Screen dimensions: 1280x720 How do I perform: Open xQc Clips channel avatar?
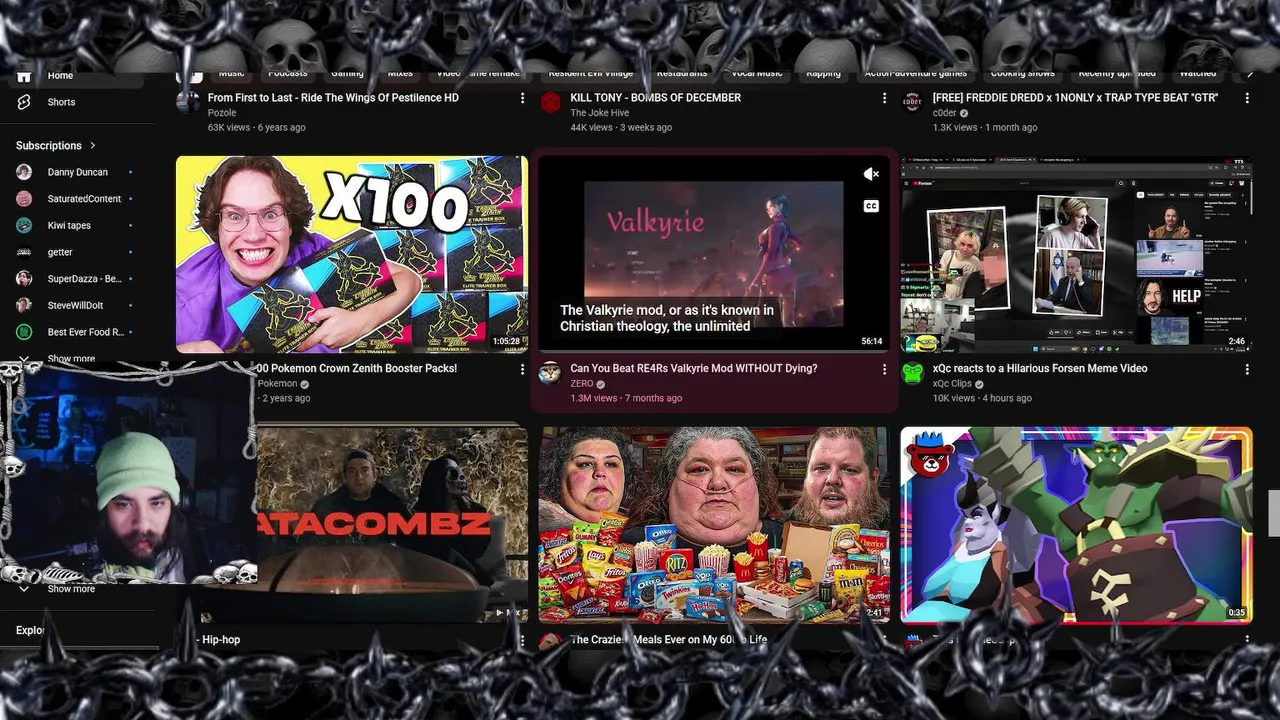click(x=912, y=373)
